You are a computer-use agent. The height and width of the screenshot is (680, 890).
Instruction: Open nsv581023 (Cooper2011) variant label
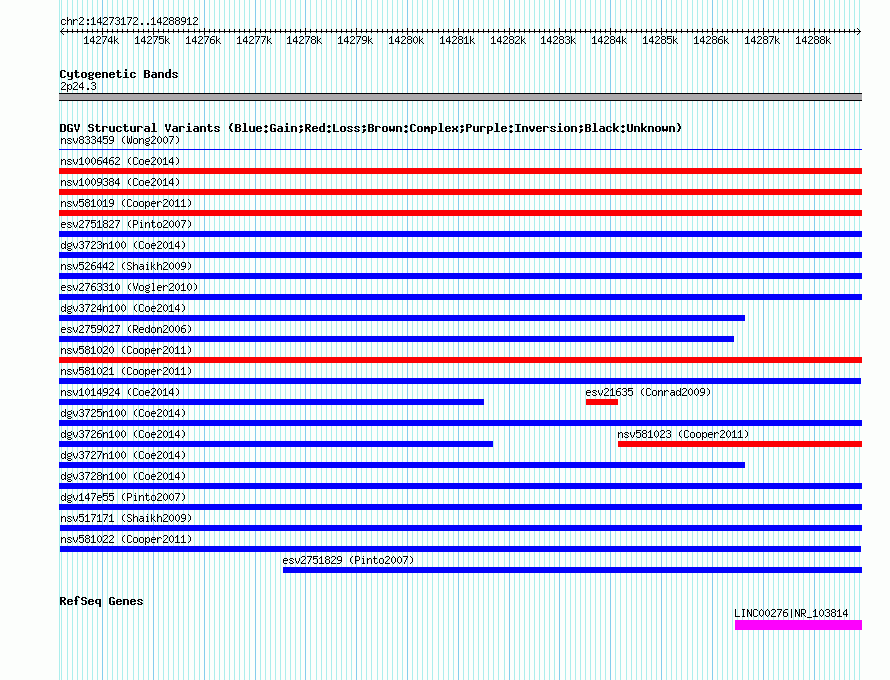click(683, 434)
